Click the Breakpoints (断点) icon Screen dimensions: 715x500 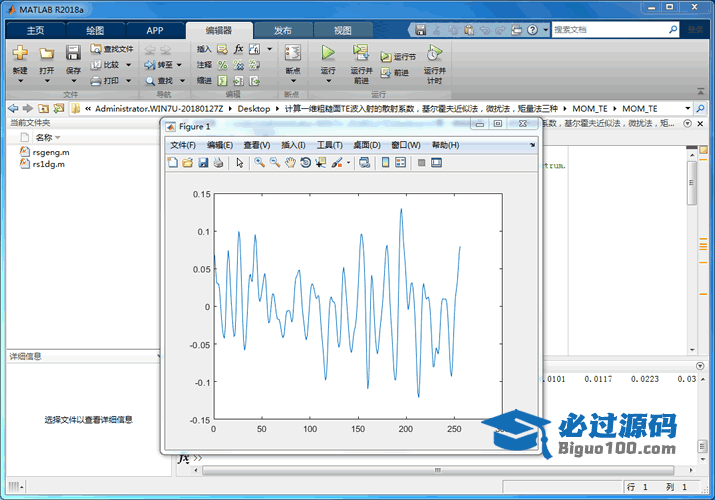293,53
